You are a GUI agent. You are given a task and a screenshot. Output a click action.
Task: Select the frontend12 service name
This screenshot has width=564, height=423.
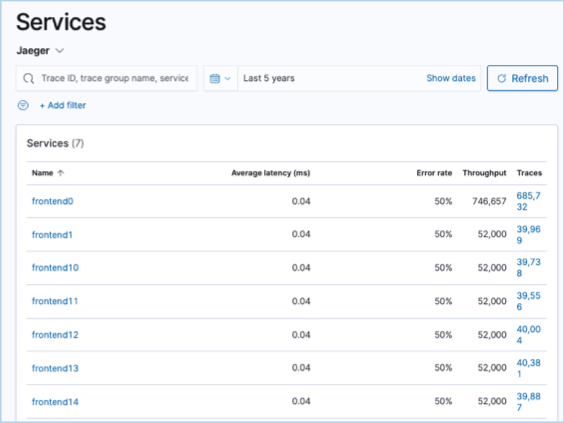[55, 335]
